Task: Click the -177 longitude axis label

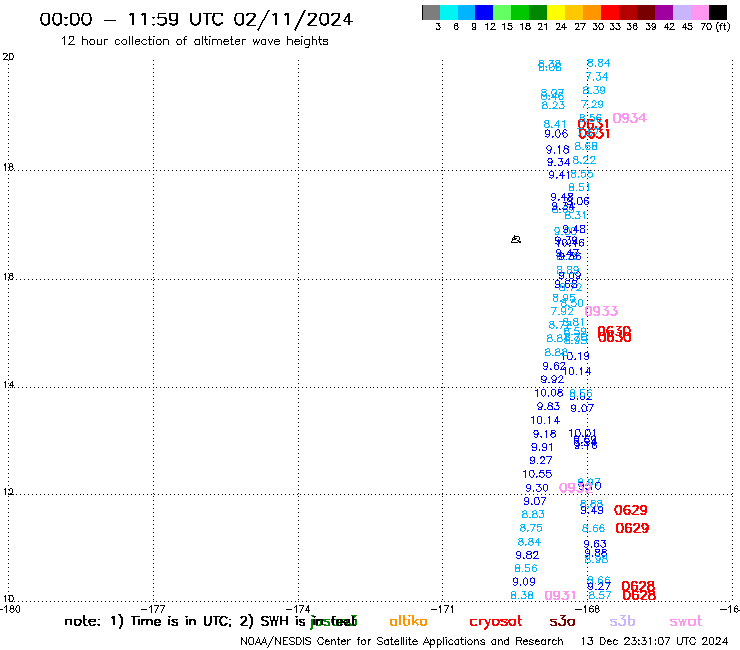Action: pos(153,609)
